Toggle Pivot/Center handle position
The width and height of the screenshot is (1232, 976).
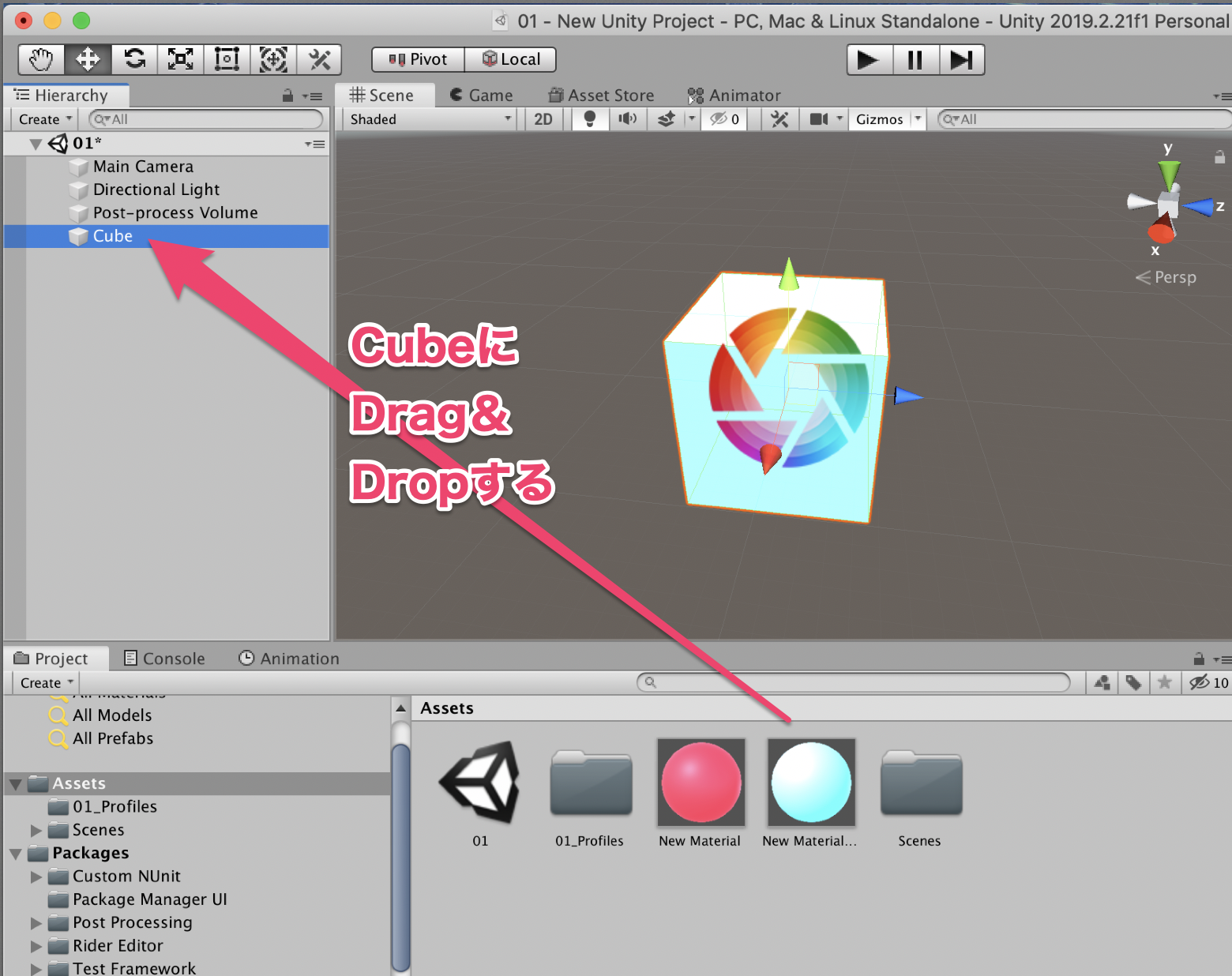[418, 59]
